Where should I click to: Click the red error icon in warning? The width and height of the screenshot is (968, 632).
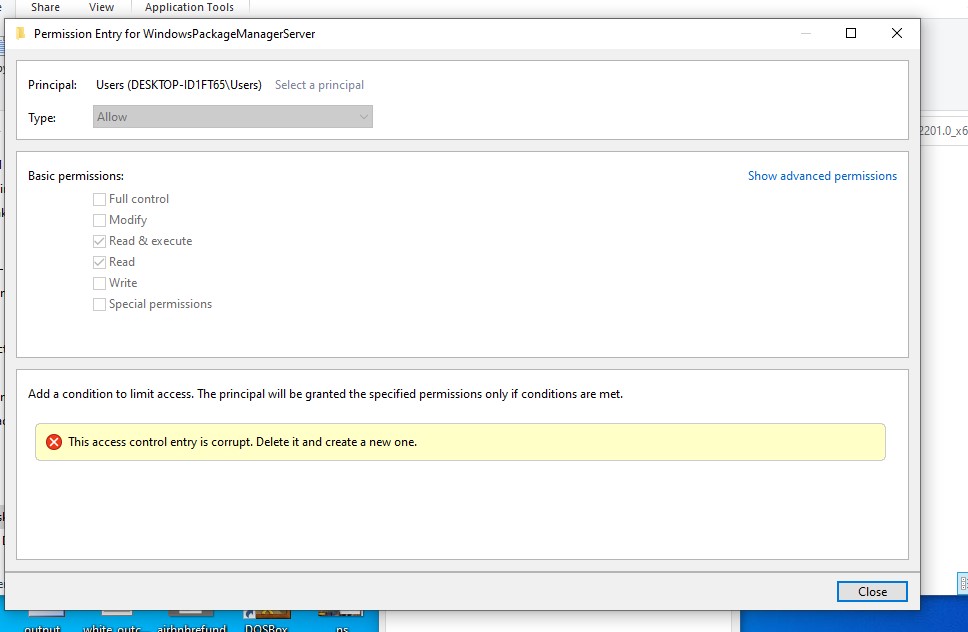[x=54, y=442]
